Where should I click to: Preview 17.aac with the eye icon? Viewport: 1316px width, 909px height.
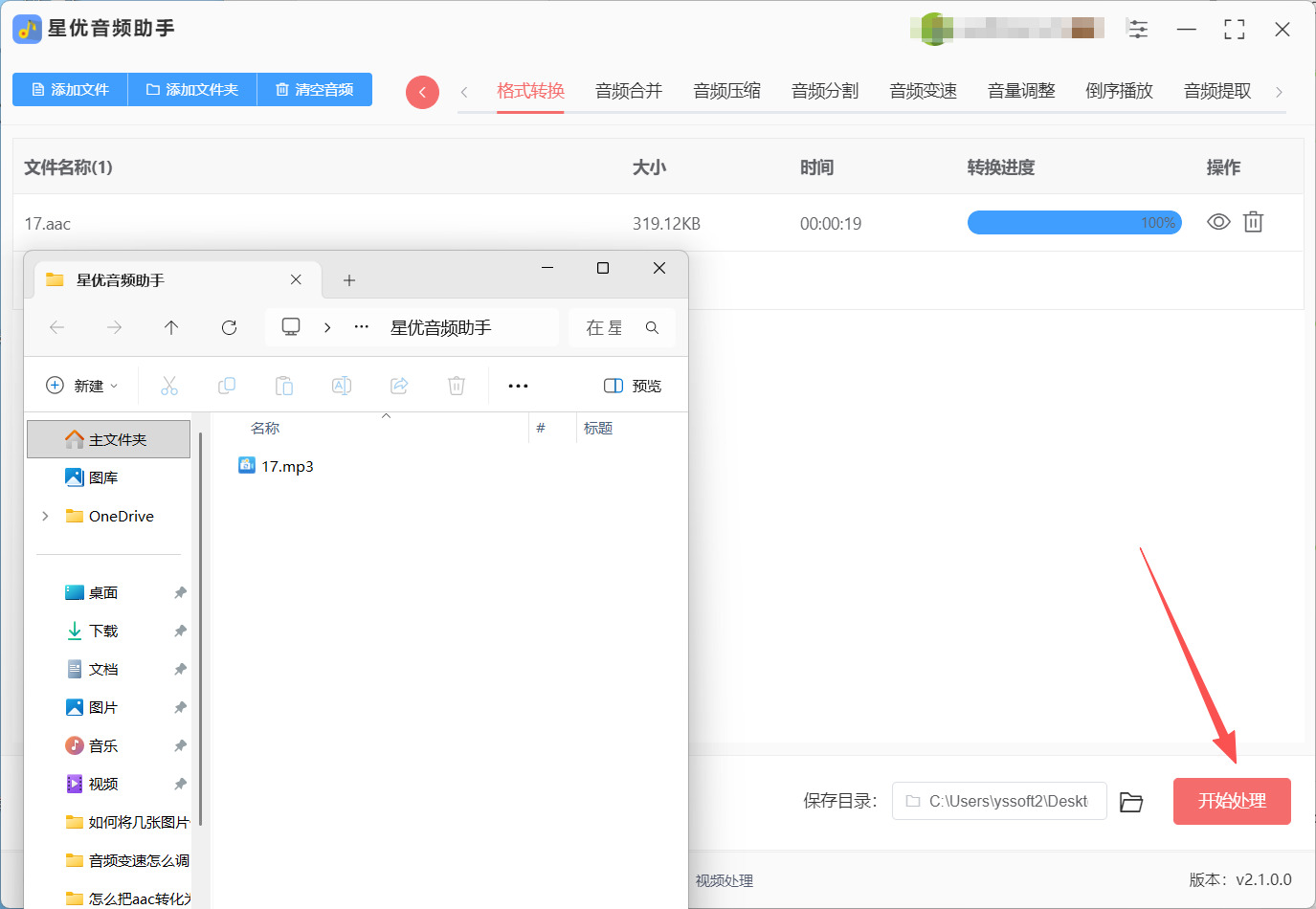click(x=1217, y=222)
